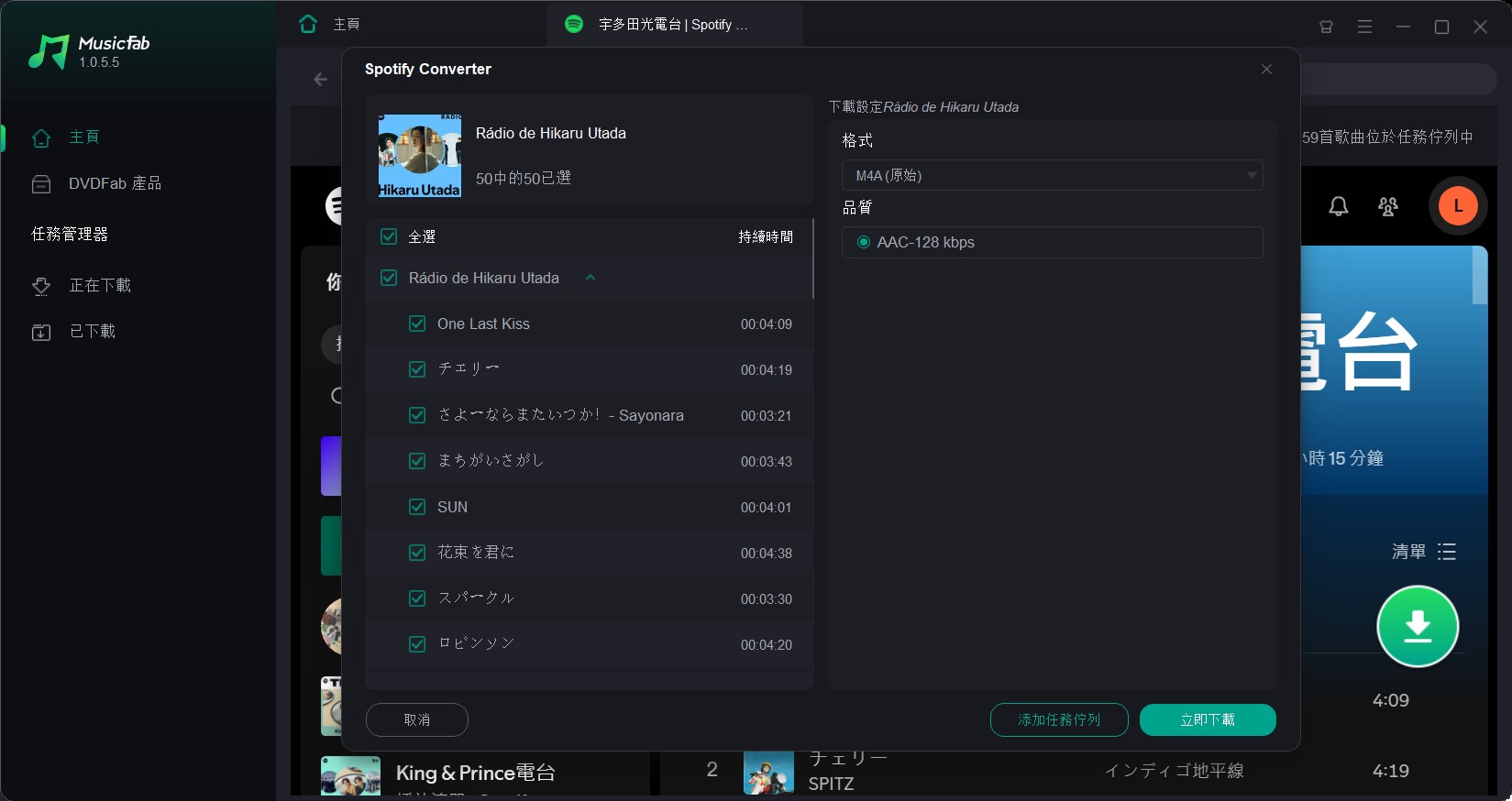This screenshot has width=1512, height=801.
Task: Click the 00:04:38 duration of 花束を君に
Action: click(x=767, y=554)
